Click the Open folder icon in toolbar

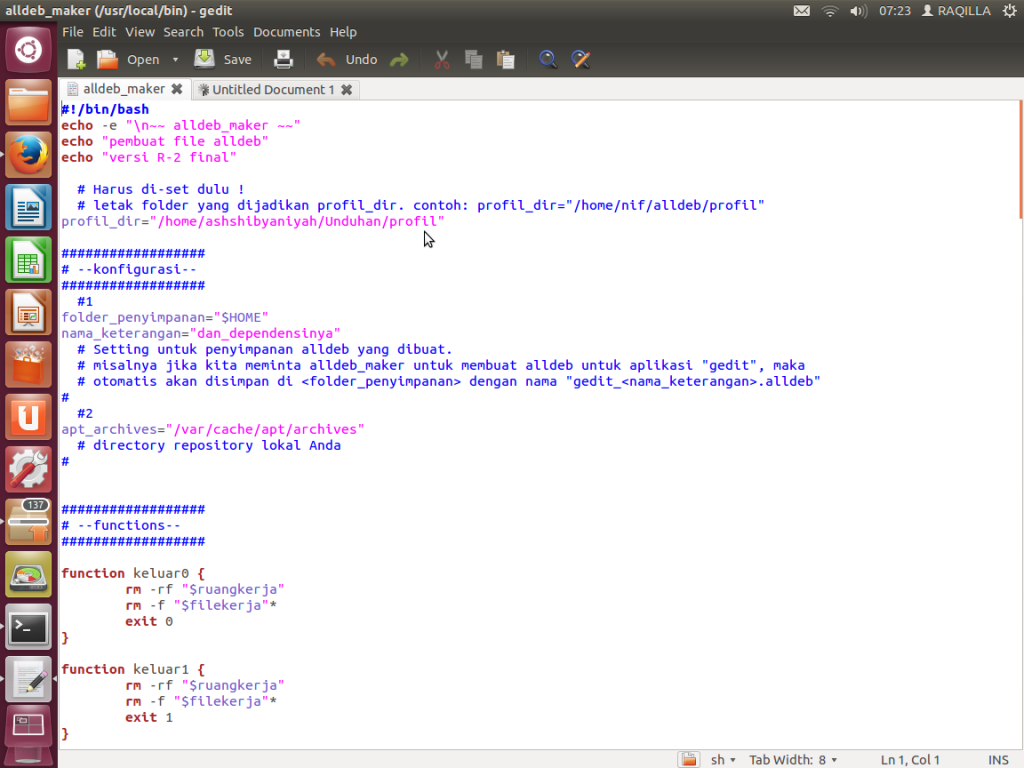(x=107, y=59)
